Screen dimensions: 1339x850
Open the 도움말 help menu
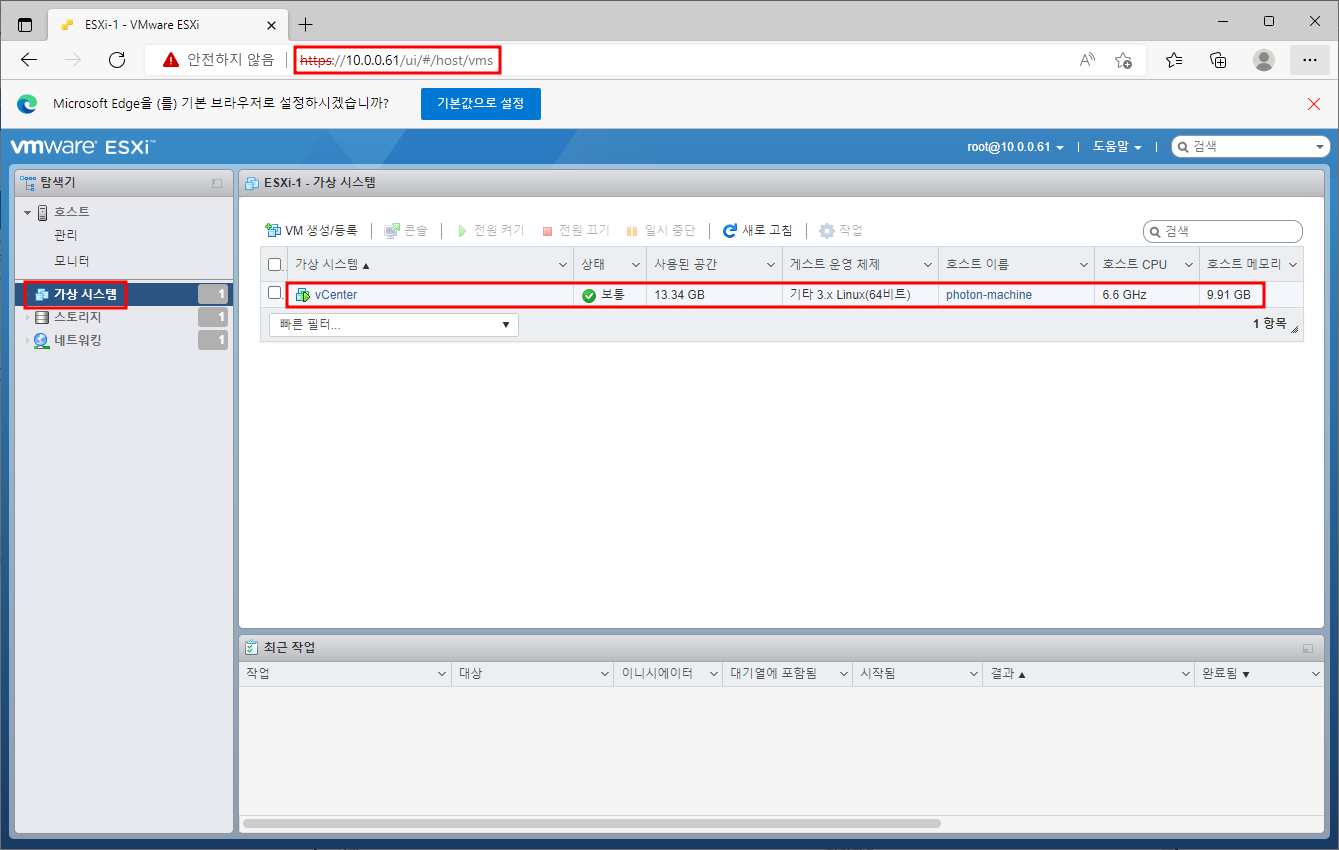click(x=1117, y=147)
